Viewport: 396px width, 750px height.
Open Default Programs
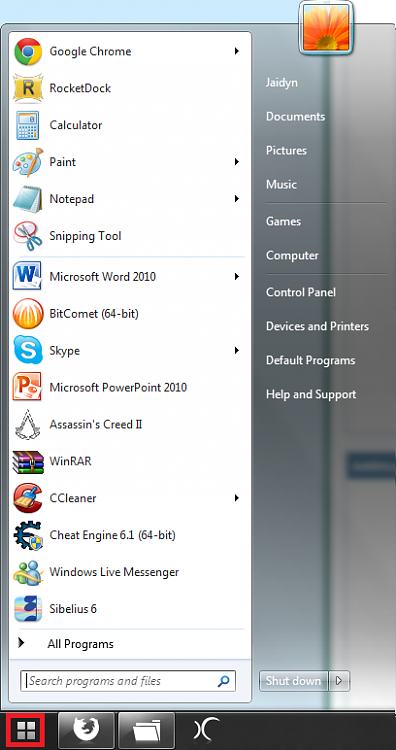pos(310,360)
